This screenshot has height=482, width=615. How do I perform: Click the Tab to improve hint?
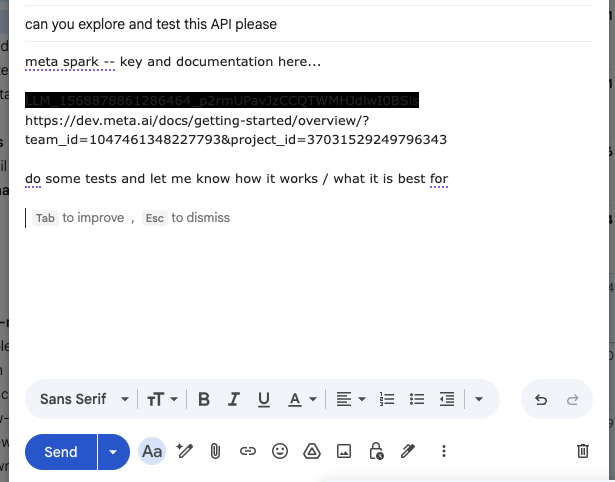78,218
